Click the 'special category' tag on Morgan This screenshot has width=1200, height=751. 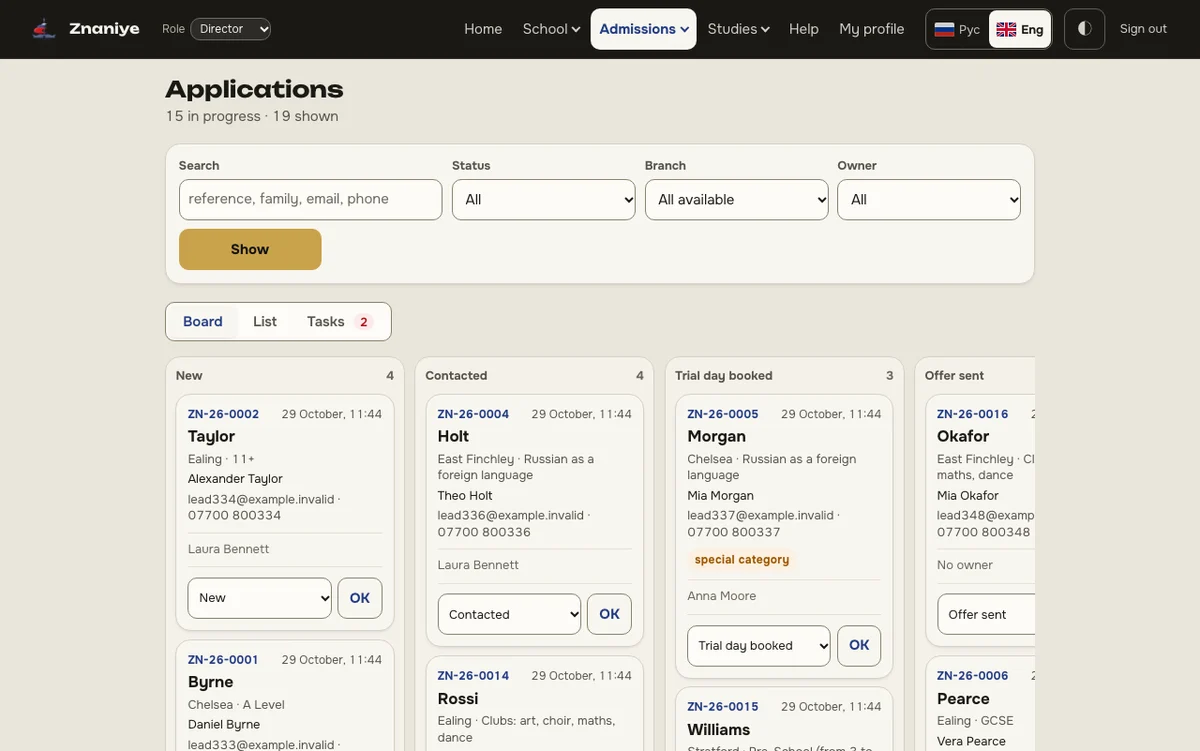tap(742, 560)
